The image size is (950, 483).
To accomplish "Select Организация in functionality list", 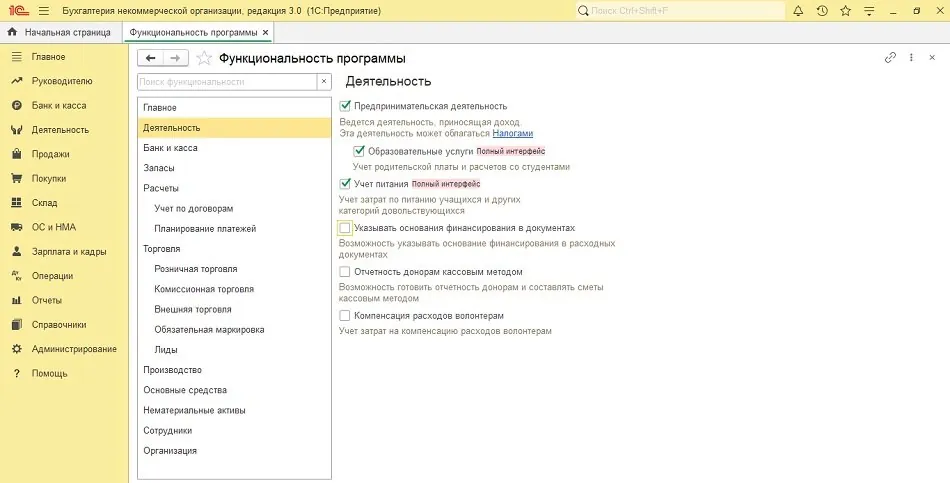I will tap(234, 451).
